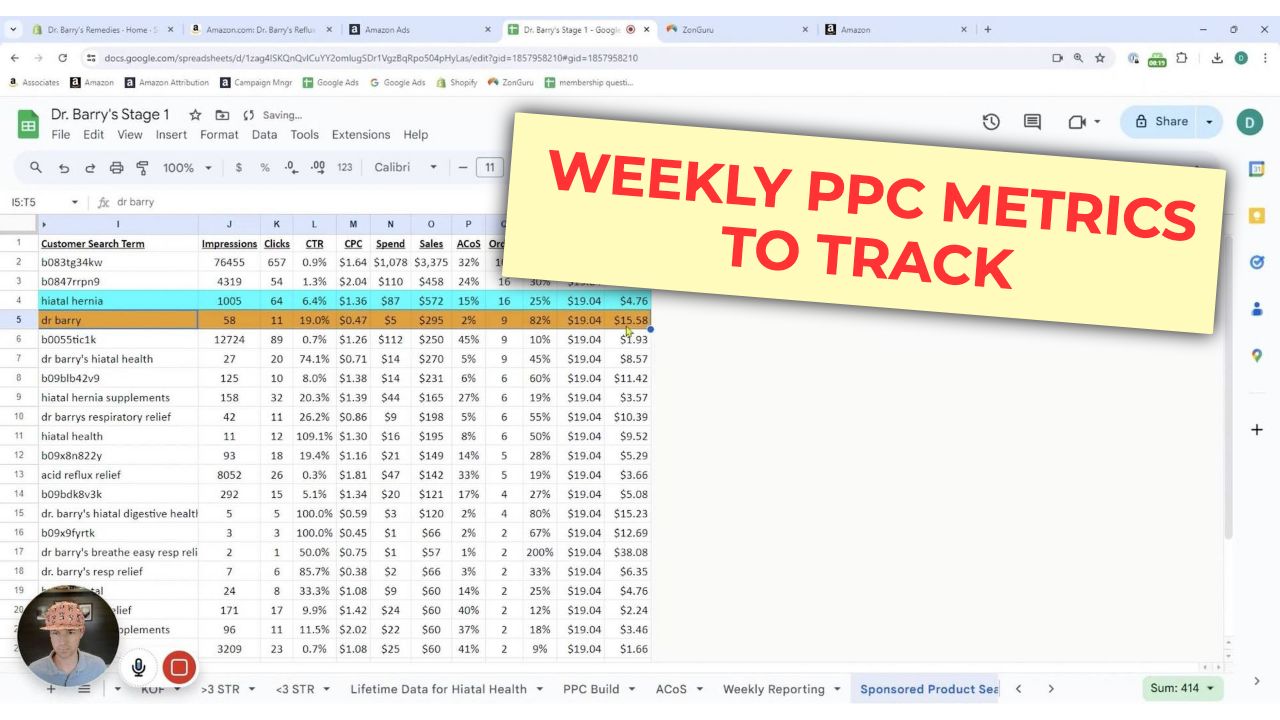Open the all sheets list icon

[x=84, y=689]
